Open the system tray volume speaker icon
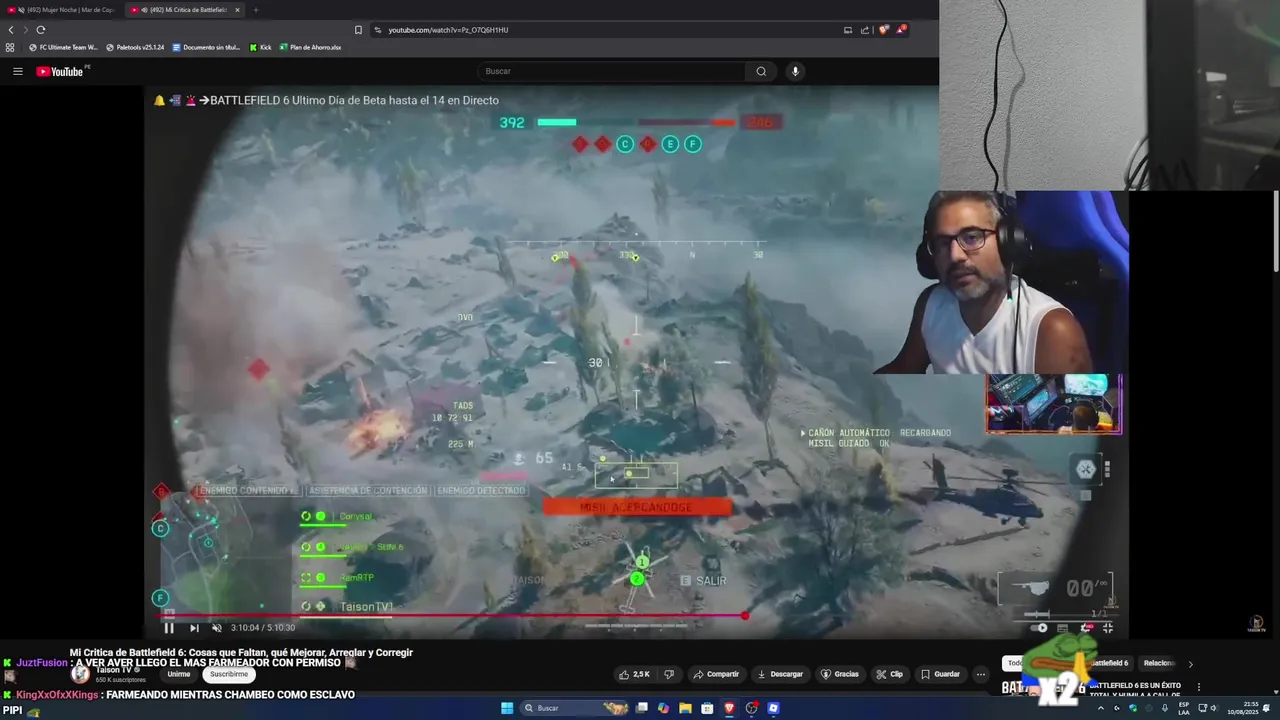 (x=1214, y=708)
